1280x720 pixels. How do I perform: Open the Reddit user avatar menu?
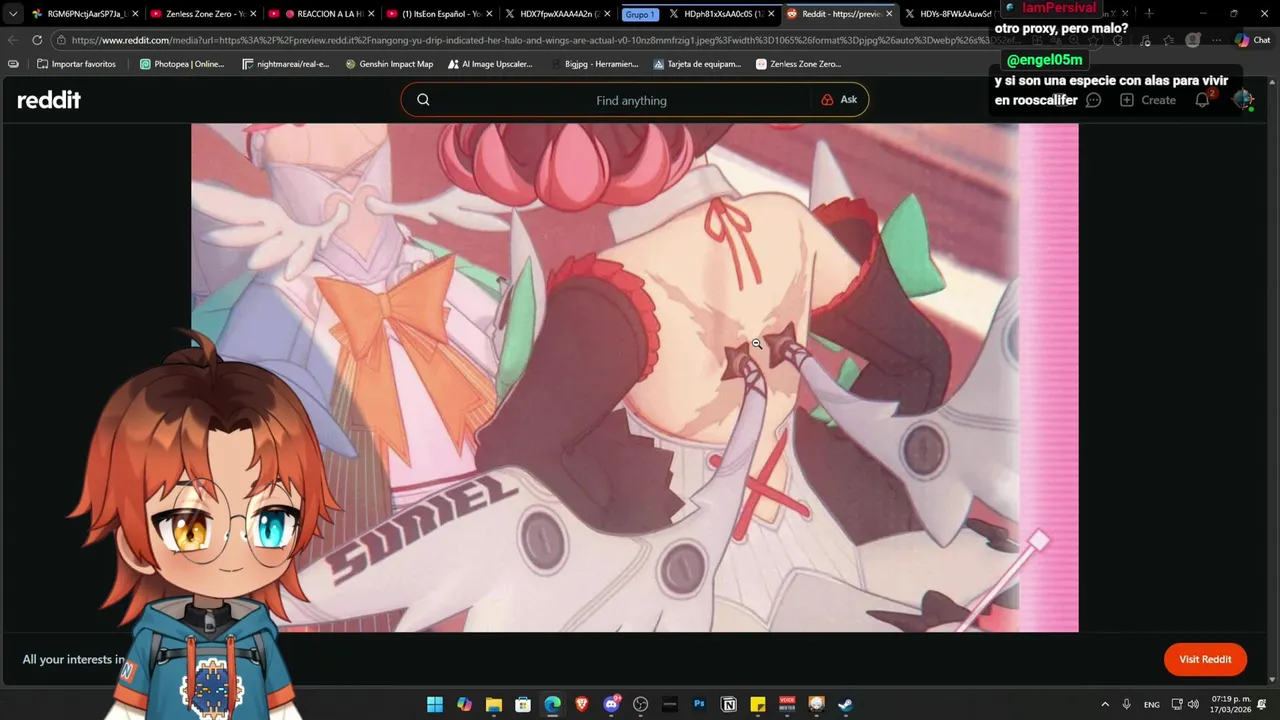[1243, 100]
